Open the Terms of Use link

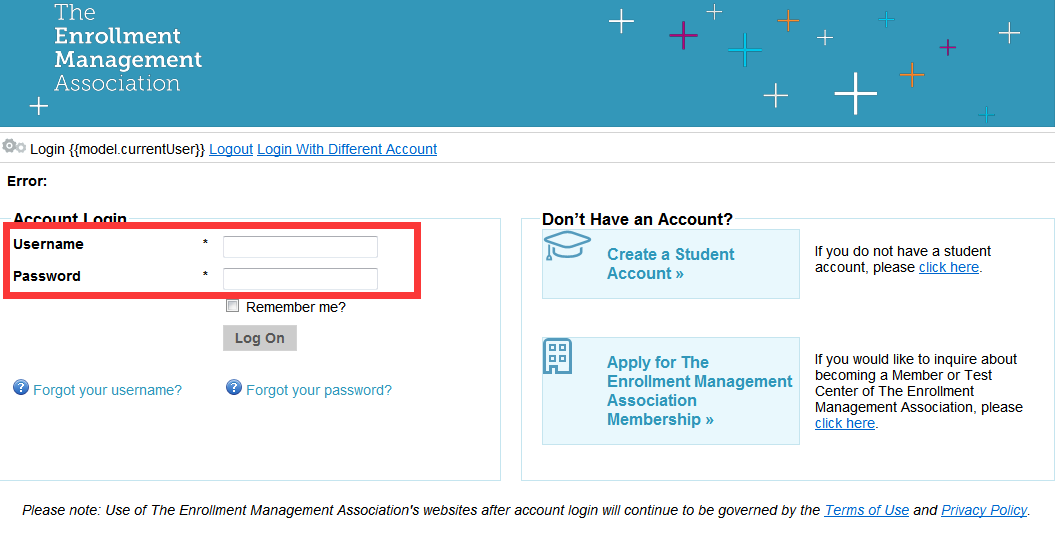tap(867, 510)
